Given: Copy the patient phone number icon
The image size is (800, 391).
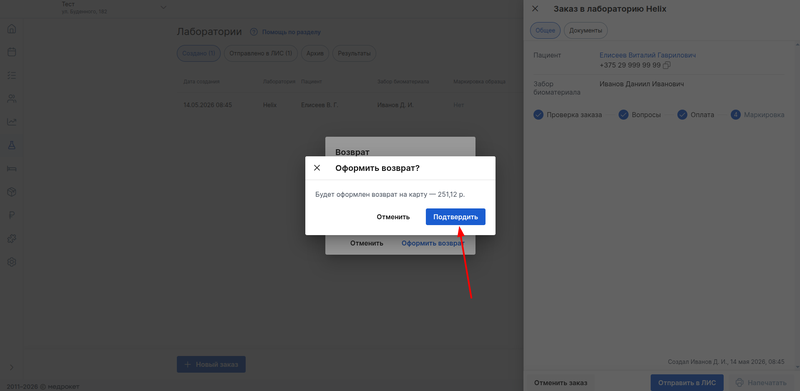Looking at the screenshot, I should tap(666, 65).
